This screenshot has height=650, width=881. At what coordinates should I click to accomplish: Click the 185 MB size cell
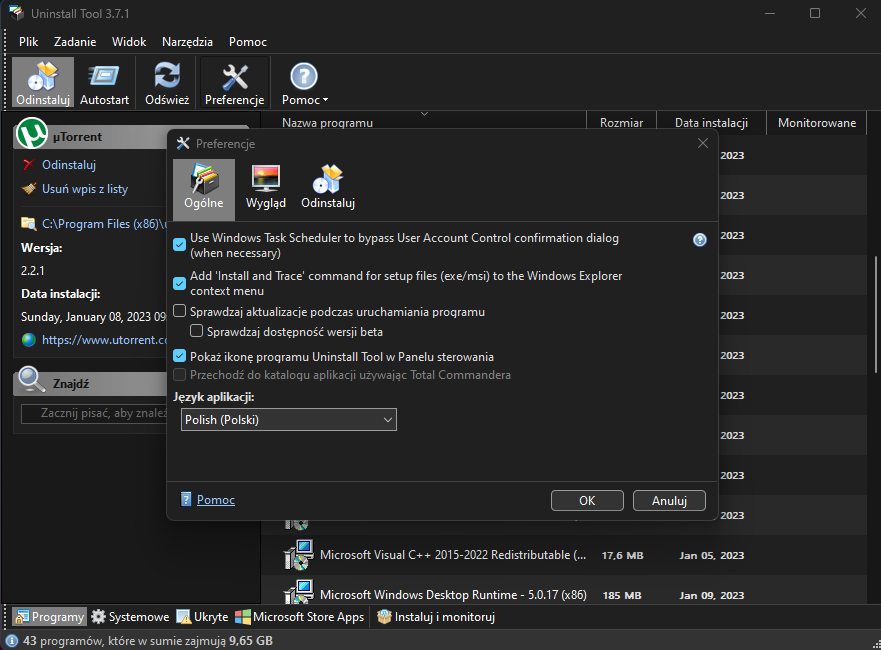click(622, 595)
